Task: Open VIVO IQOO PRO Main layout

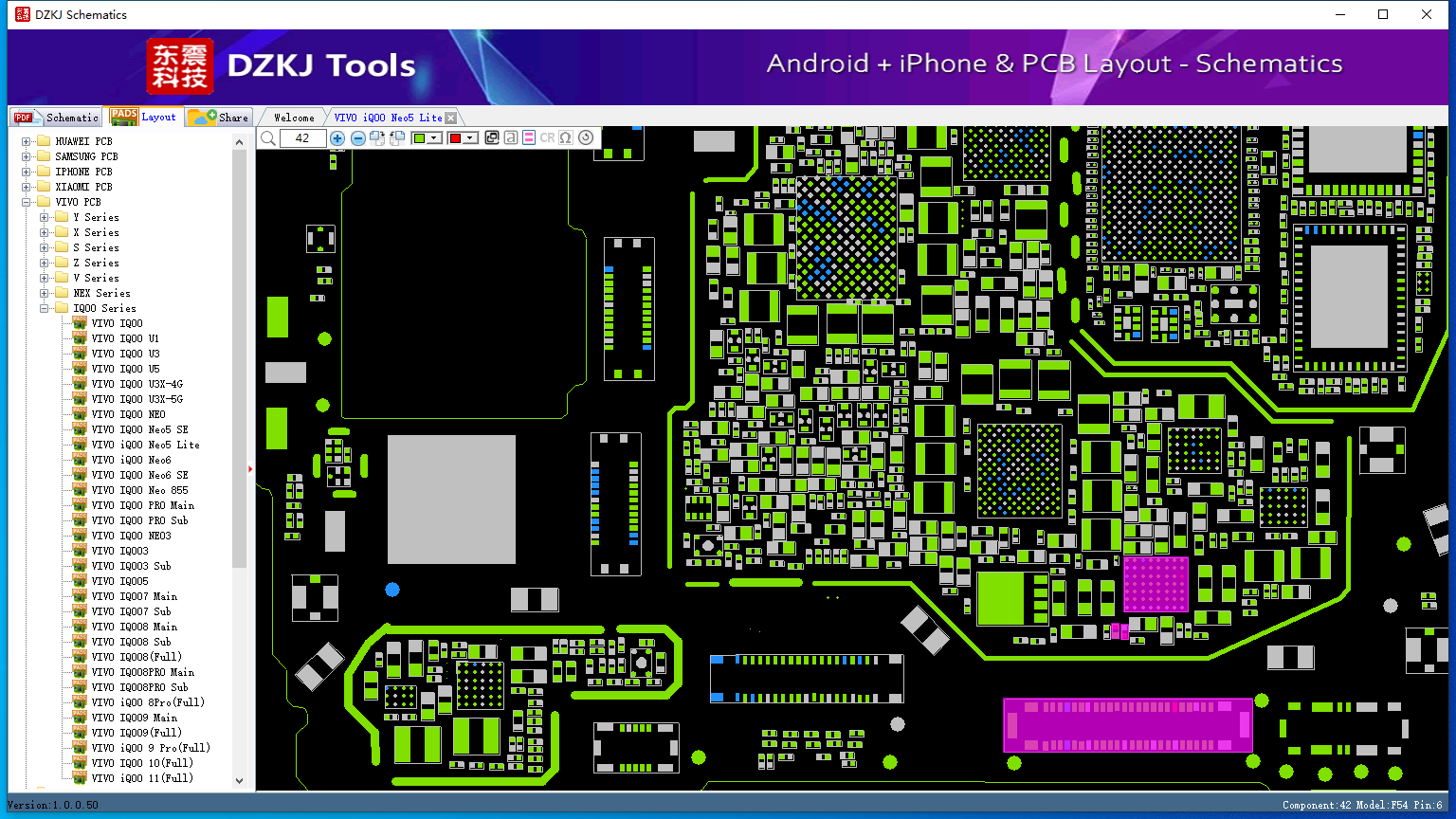Action: click(x=142, y=505)
